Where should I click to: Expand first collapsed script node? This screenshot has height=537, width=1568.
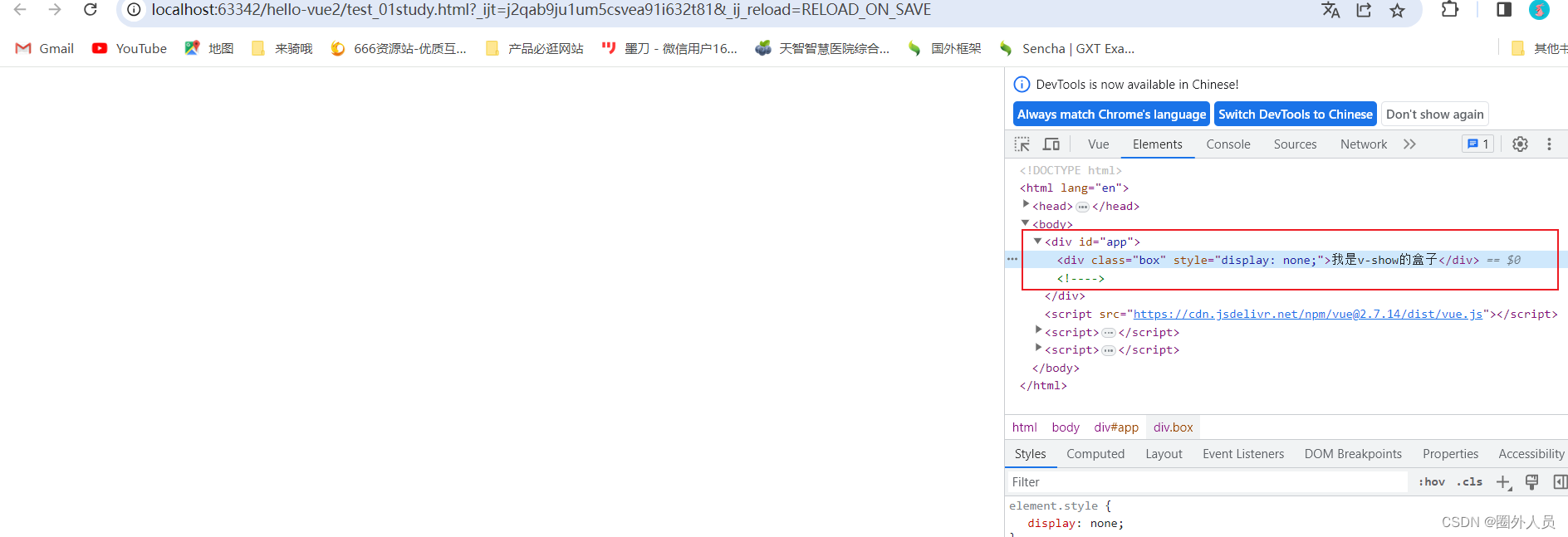pyautogui.click(x=1038, y=330)
